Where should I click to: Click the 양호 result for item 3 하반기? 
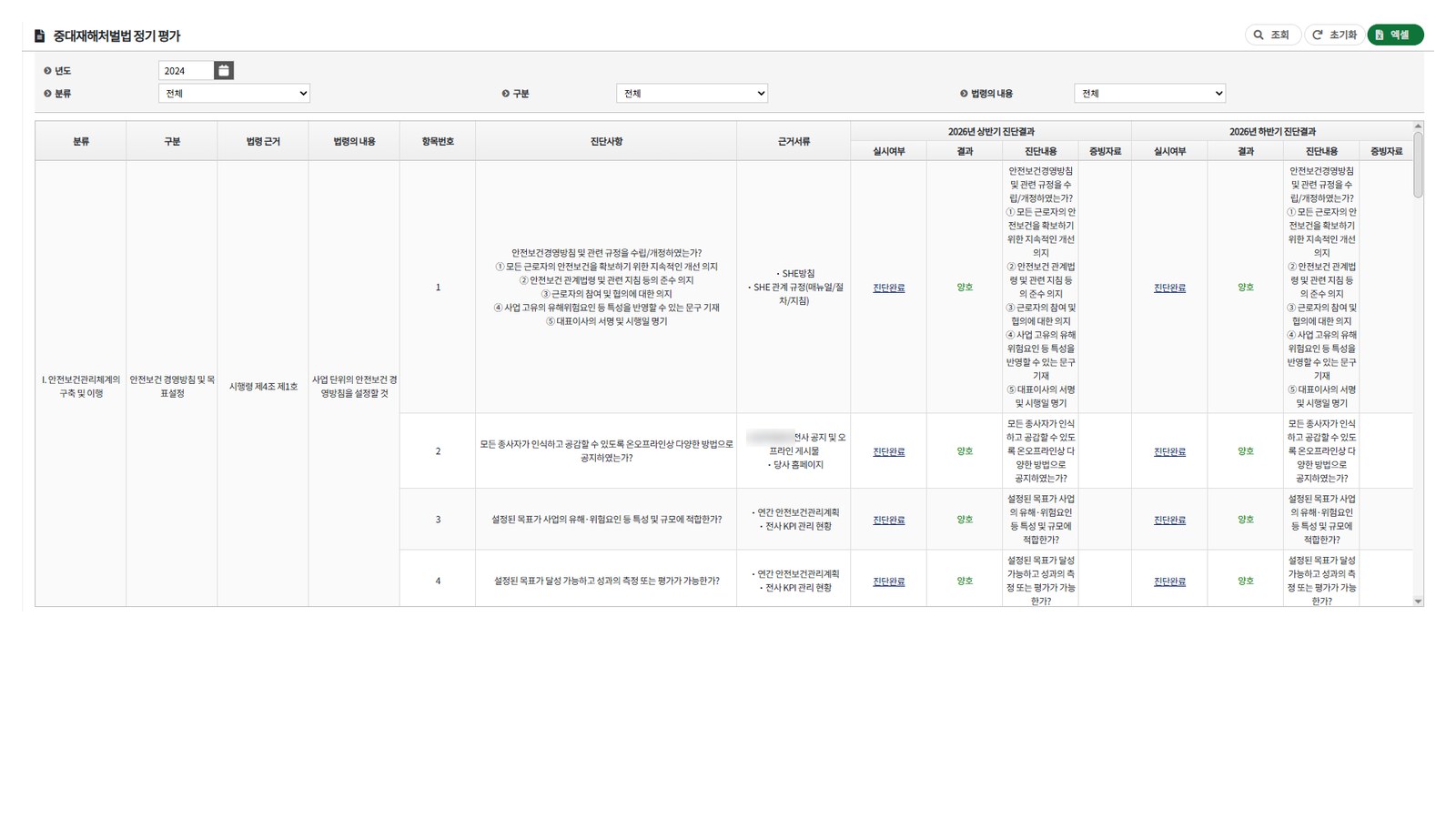point(1246,520)
